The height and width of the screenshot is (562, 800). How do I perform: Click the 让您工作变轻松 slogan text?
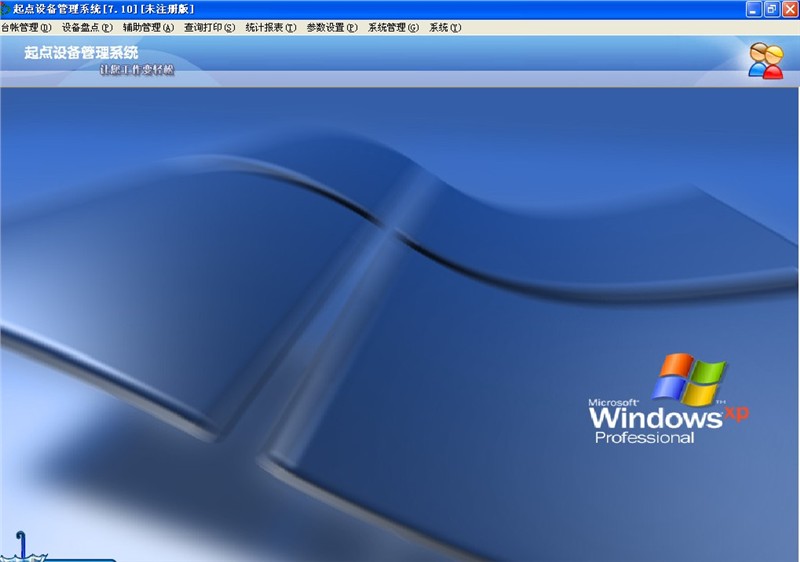(137, 70)
